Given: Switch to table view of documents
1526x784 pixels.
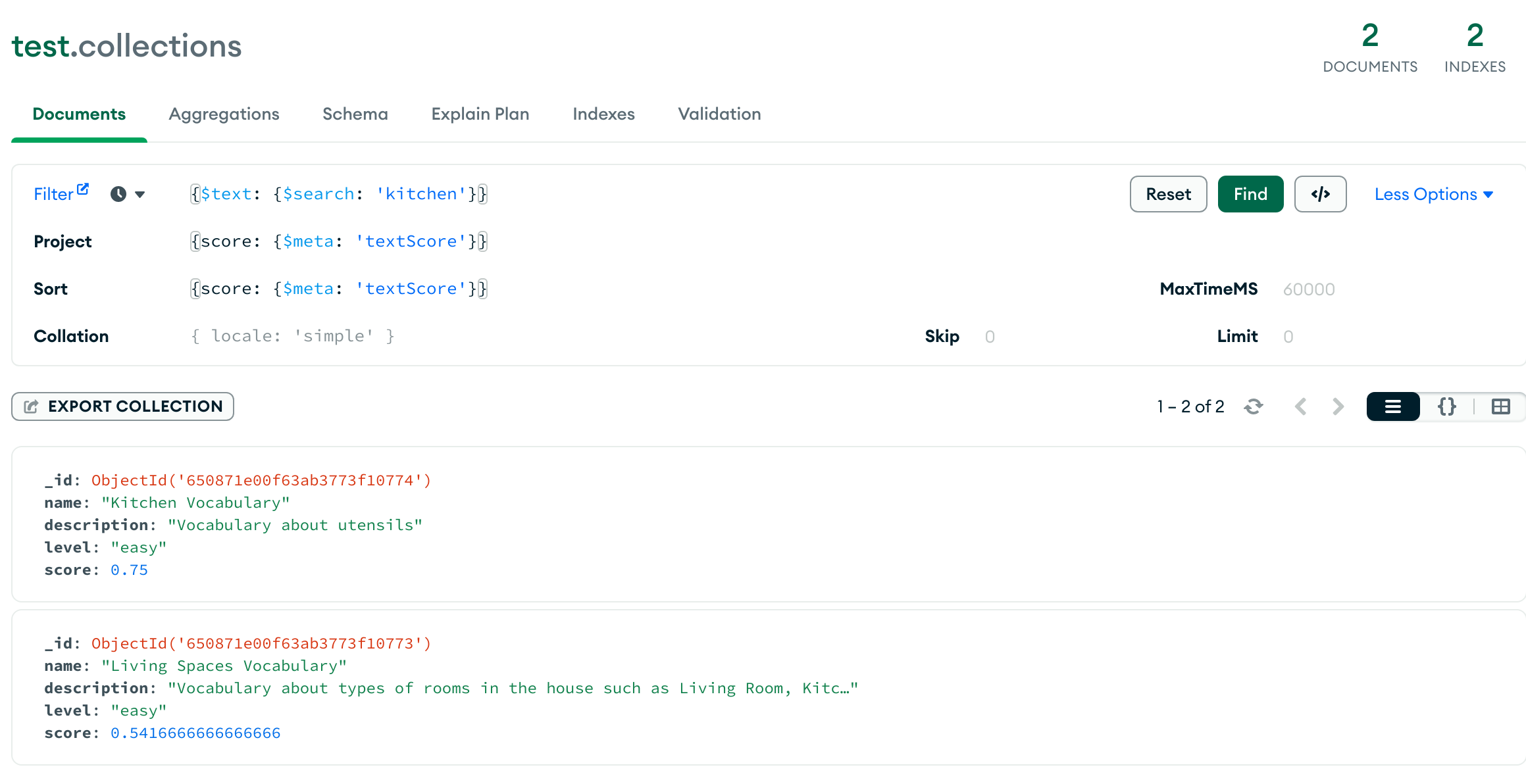Looking at the screenshot, I should (x=1501, y=406).
